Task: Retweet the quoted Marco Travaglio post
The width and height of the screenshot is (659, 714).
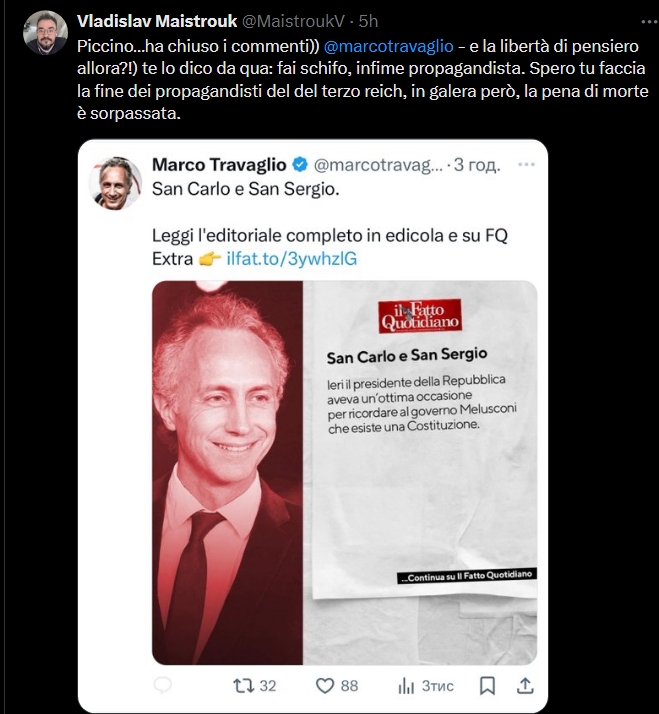Action: (x=244, y=685)
